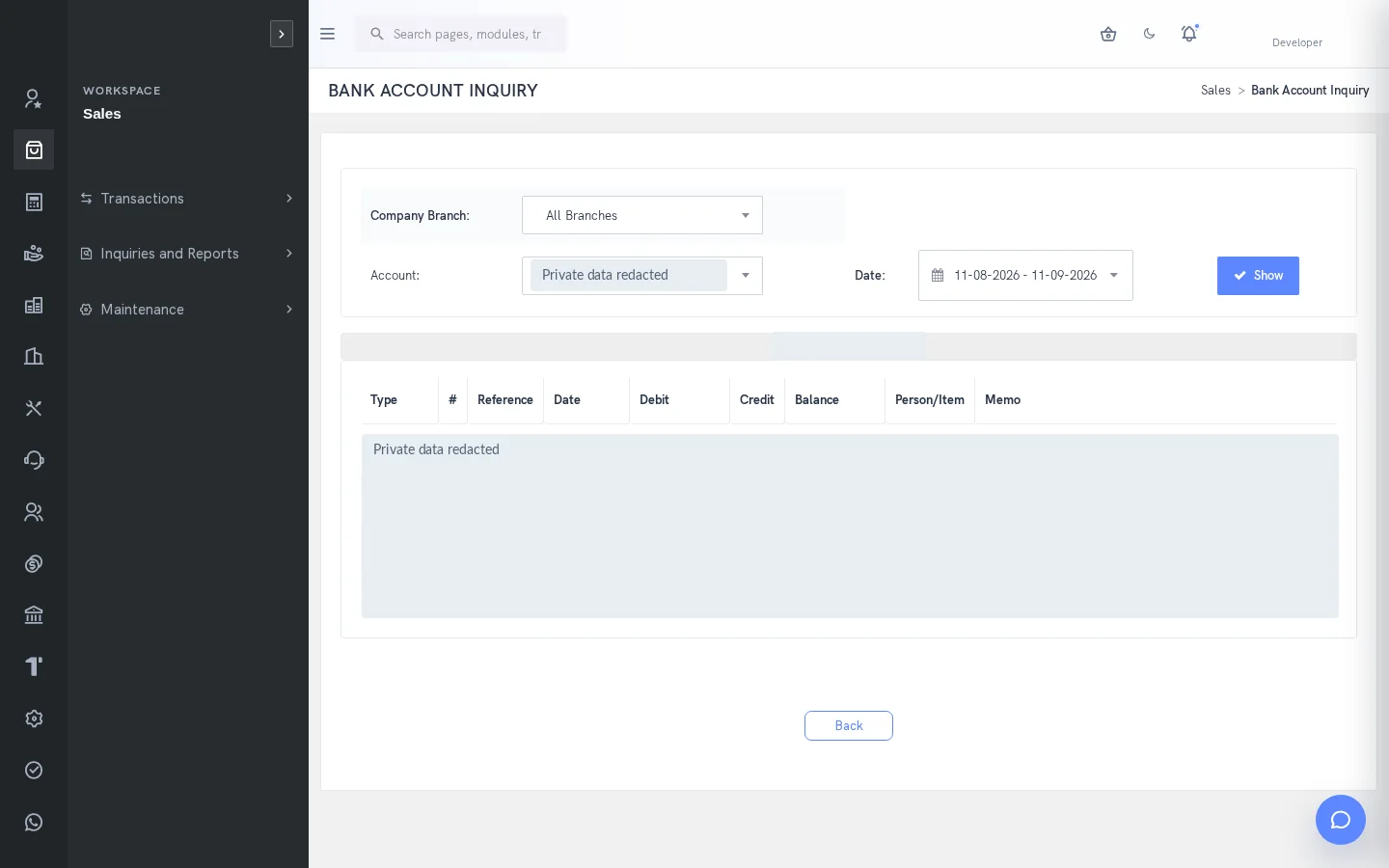
Task: Open the headset support sidebar icon
Action: [34, 460]
